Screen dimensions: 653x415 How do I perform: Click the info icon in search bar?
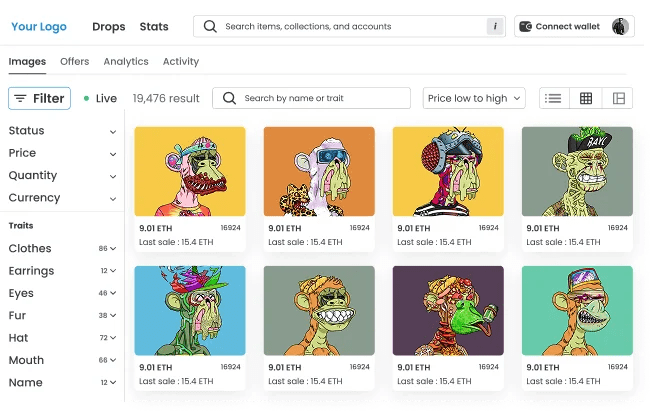click(494, 26)
